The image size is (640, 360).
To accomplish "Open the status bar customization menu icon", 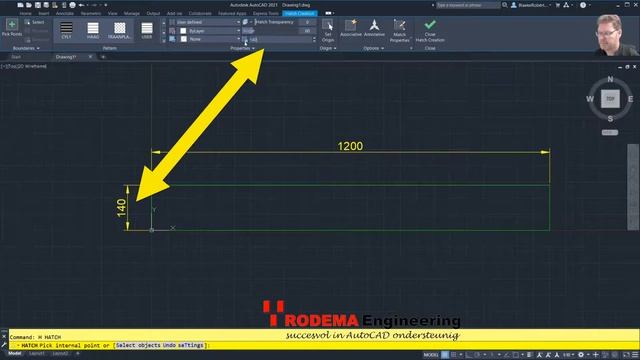I will [635, 355].
